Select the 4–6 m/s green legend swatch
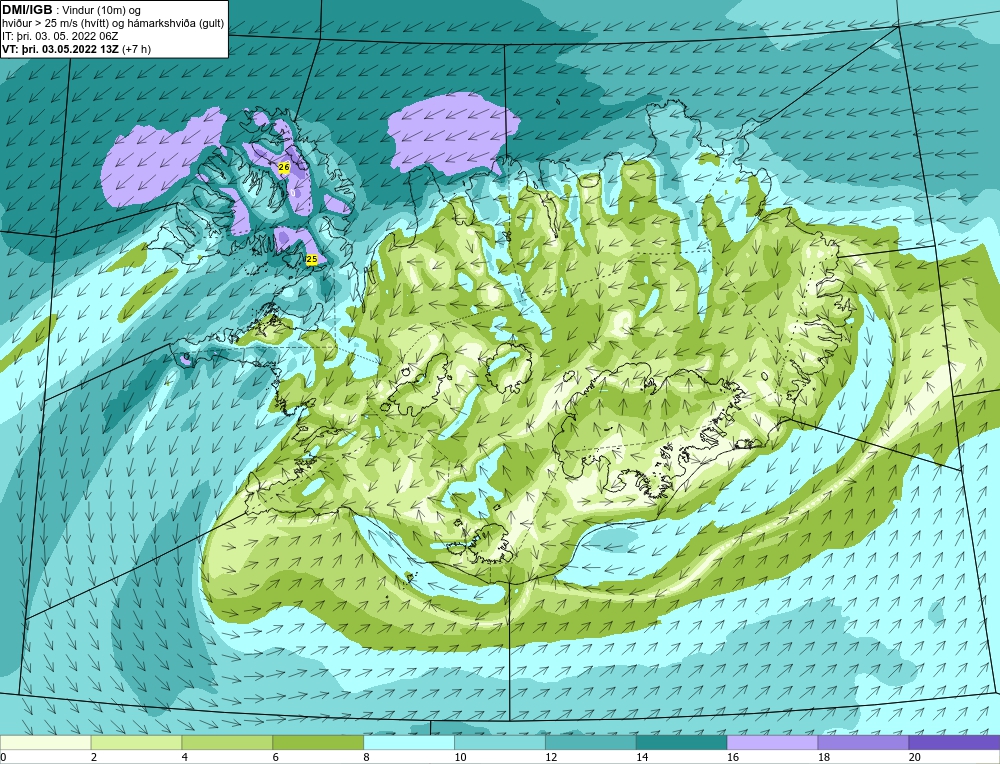The image size is (1000, 764). [227, 742]
